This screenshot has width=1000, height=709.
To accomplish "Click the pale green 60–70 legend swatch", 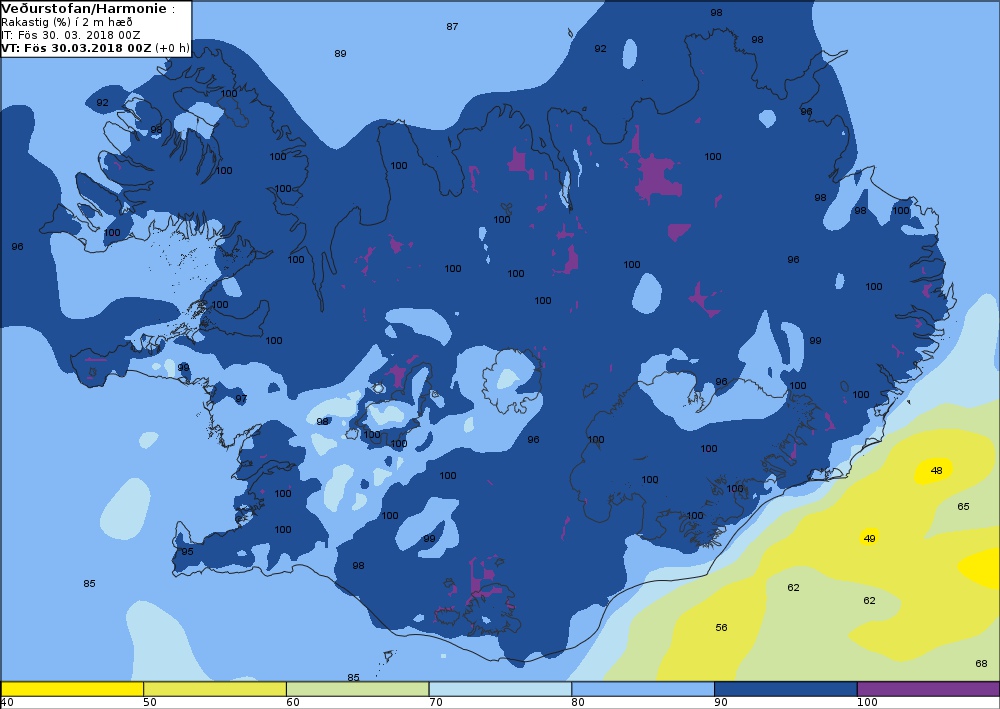I will (x=357, y=689).
